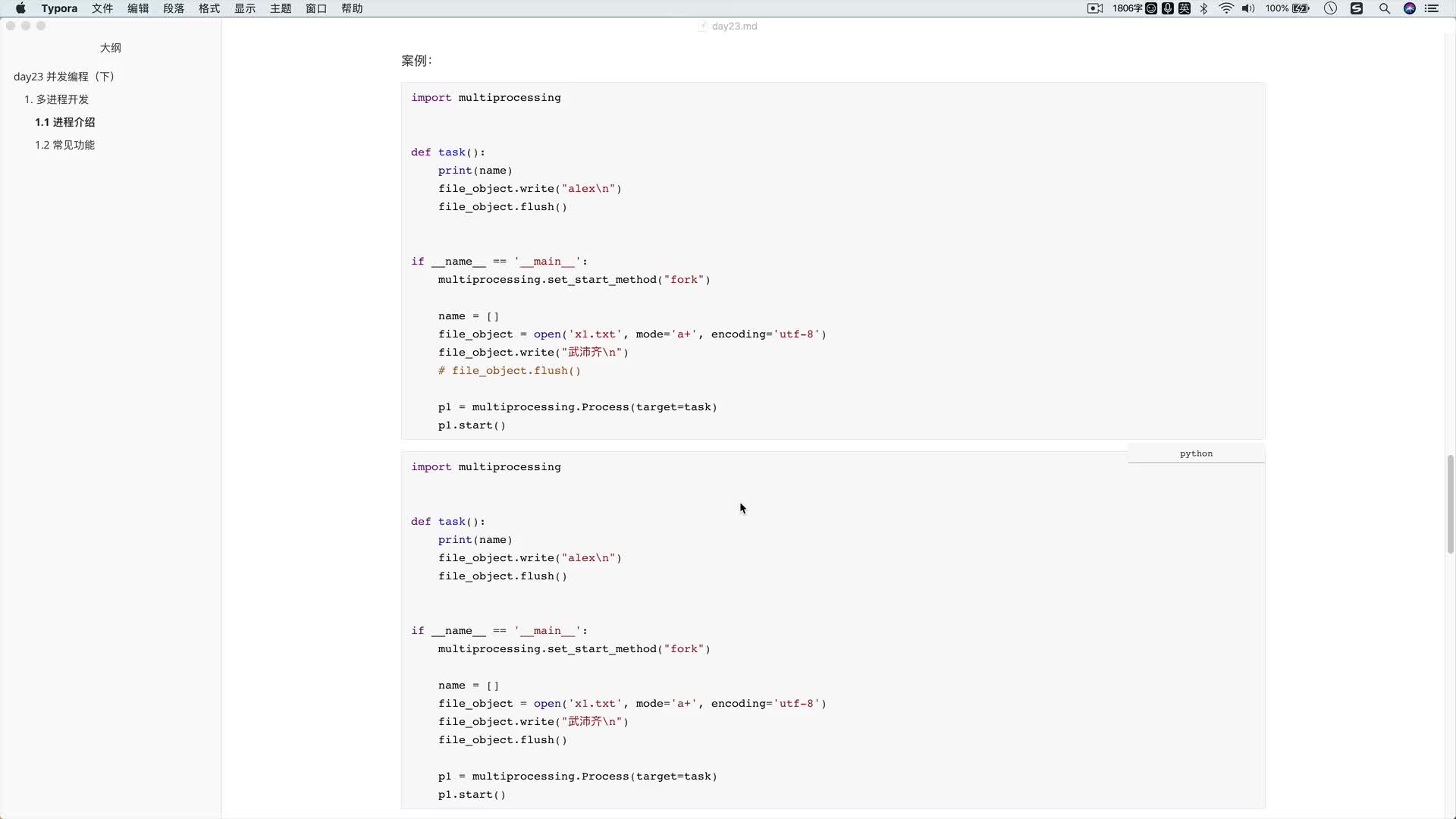The height and width of the screenshot is (819, 1456).
Task: Activate Siri from the menu bar
Action: point(1410,8)
